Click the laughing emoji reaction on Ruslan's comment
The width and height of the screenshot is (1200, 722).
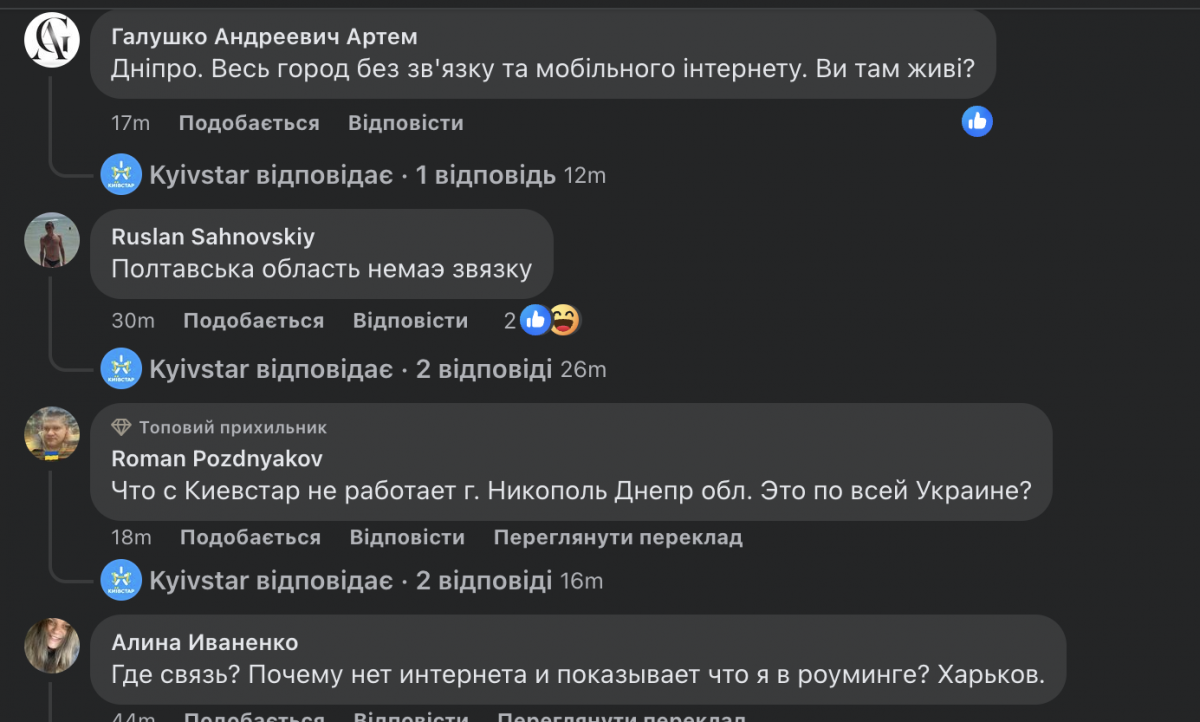coord(564,320)
